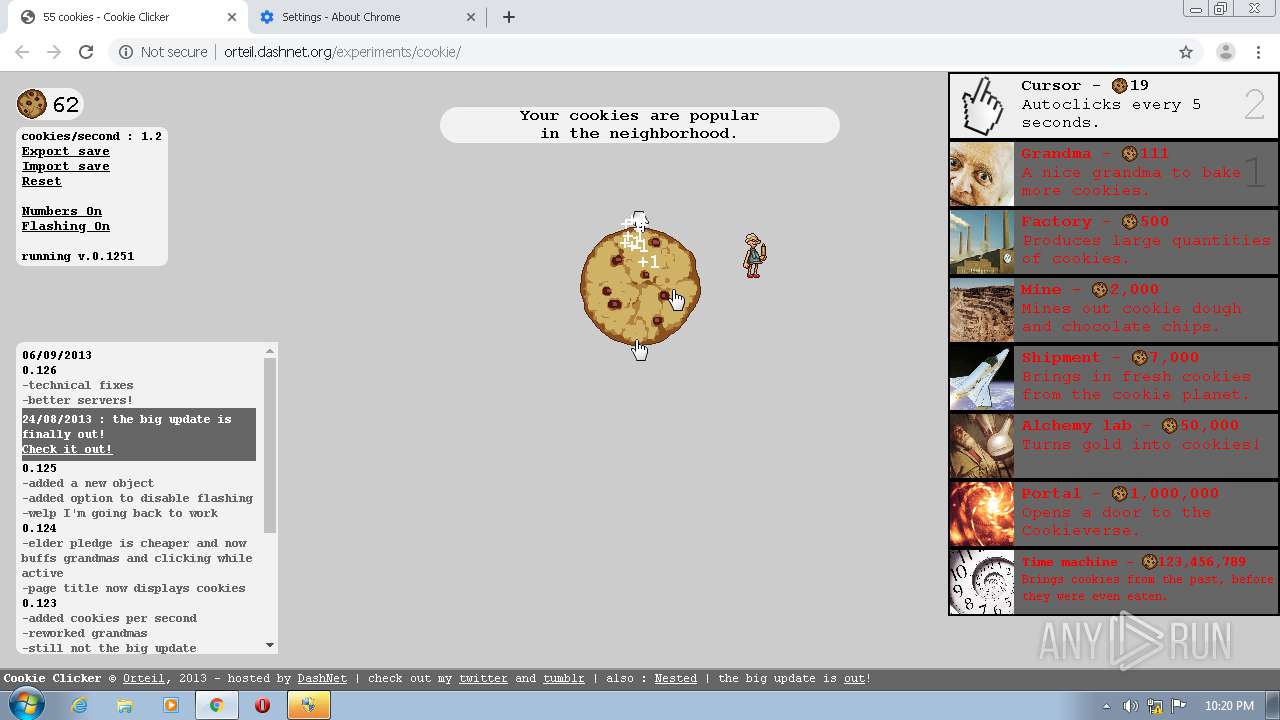1280x720 pixels.
Task: Open a new browser tab
Action: pos(508,17)
